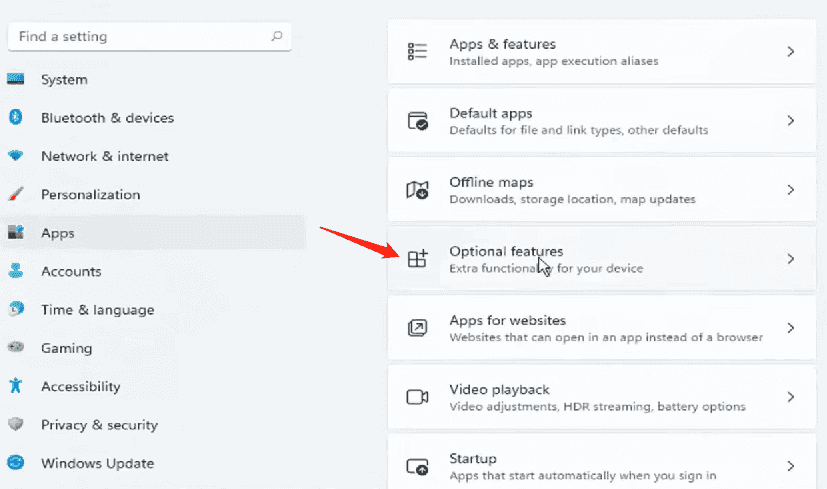This screenshot has width=827, height=489.
Task: Click the Default apps icon
Action: tap(418, 121)
